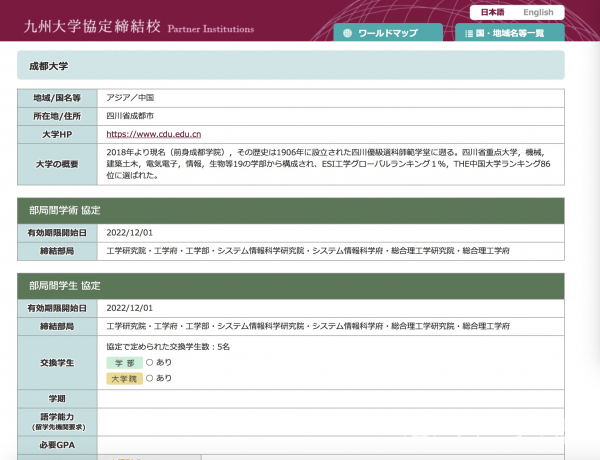Click departments list under 部局間学生 協定
Viewport: 600px width, 460px height.
(x=308, y=326)
